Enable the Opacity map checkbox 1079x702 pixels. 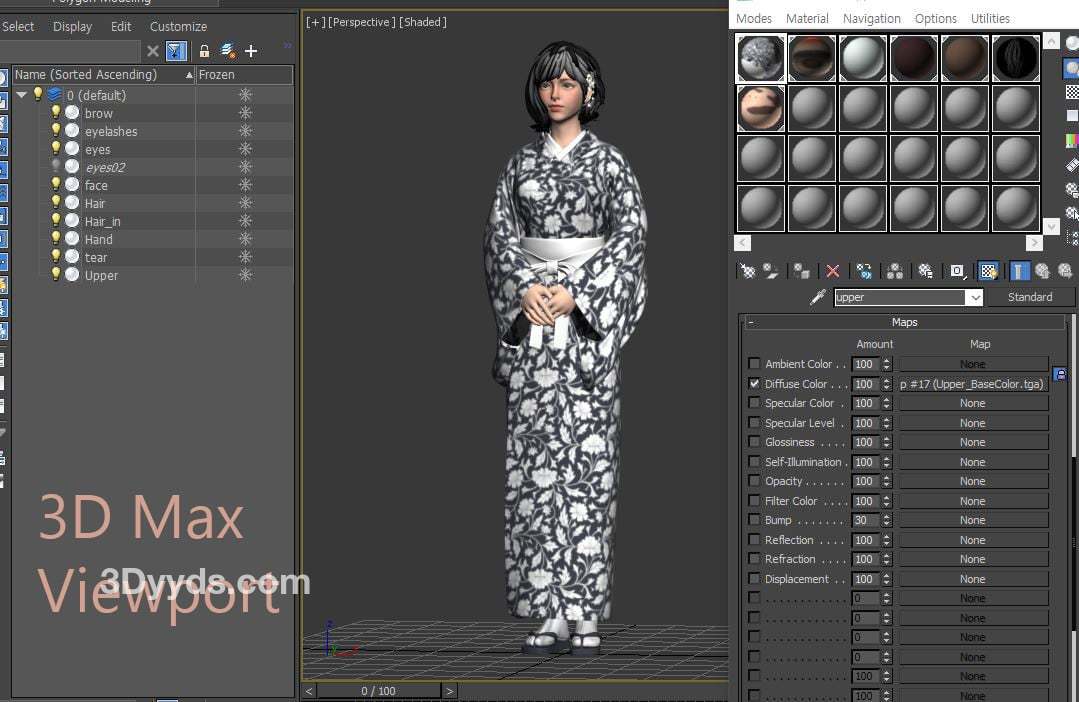(x=754, y=481)
